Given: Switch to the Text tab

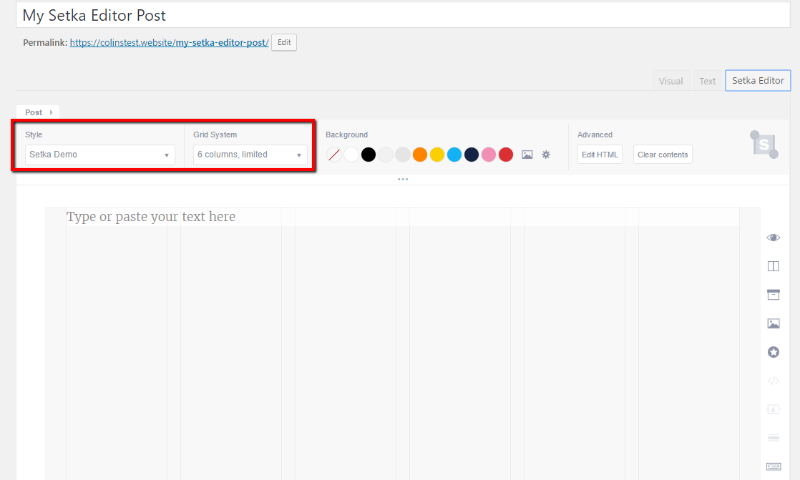Looking at the screenshot, I should click(x=707, y=81).
